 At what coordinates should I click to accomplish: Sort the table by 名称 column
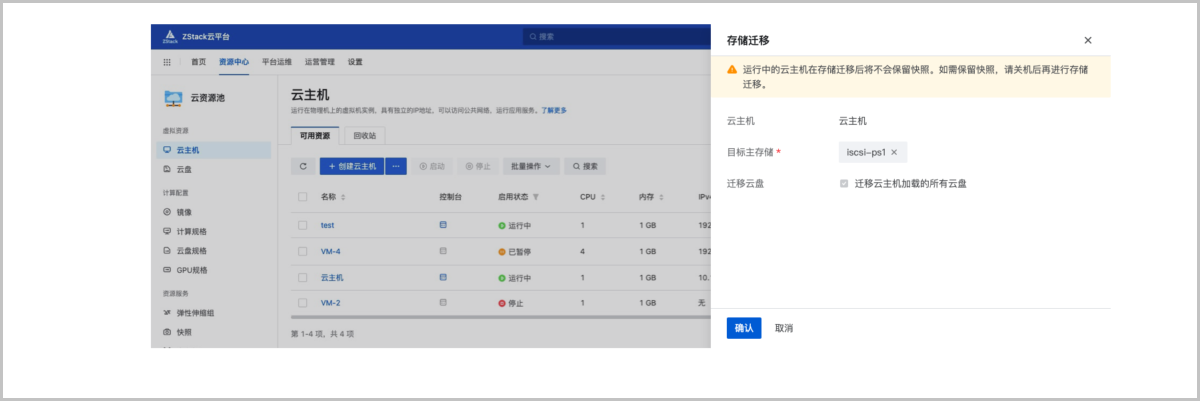pyautogui.click(x=343, y=197)
